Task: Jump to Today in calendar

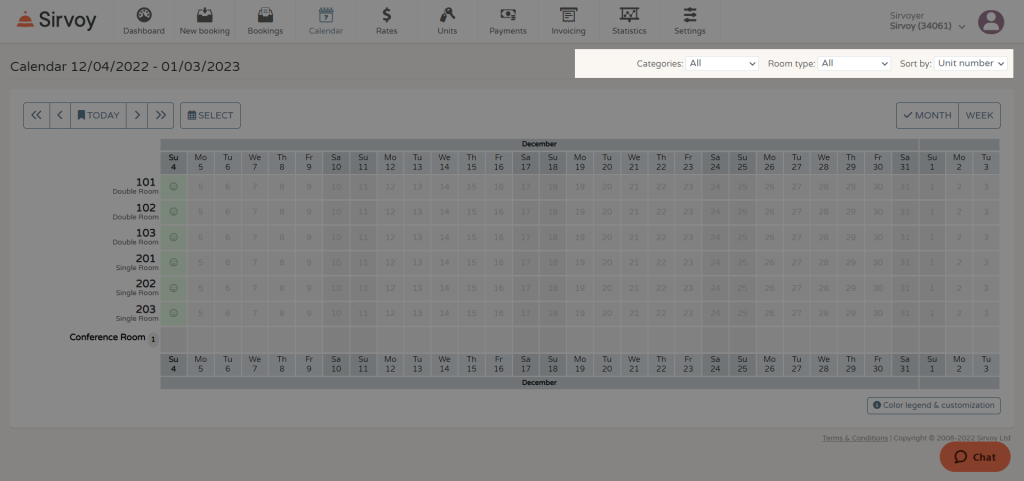Action: (98, 115)
